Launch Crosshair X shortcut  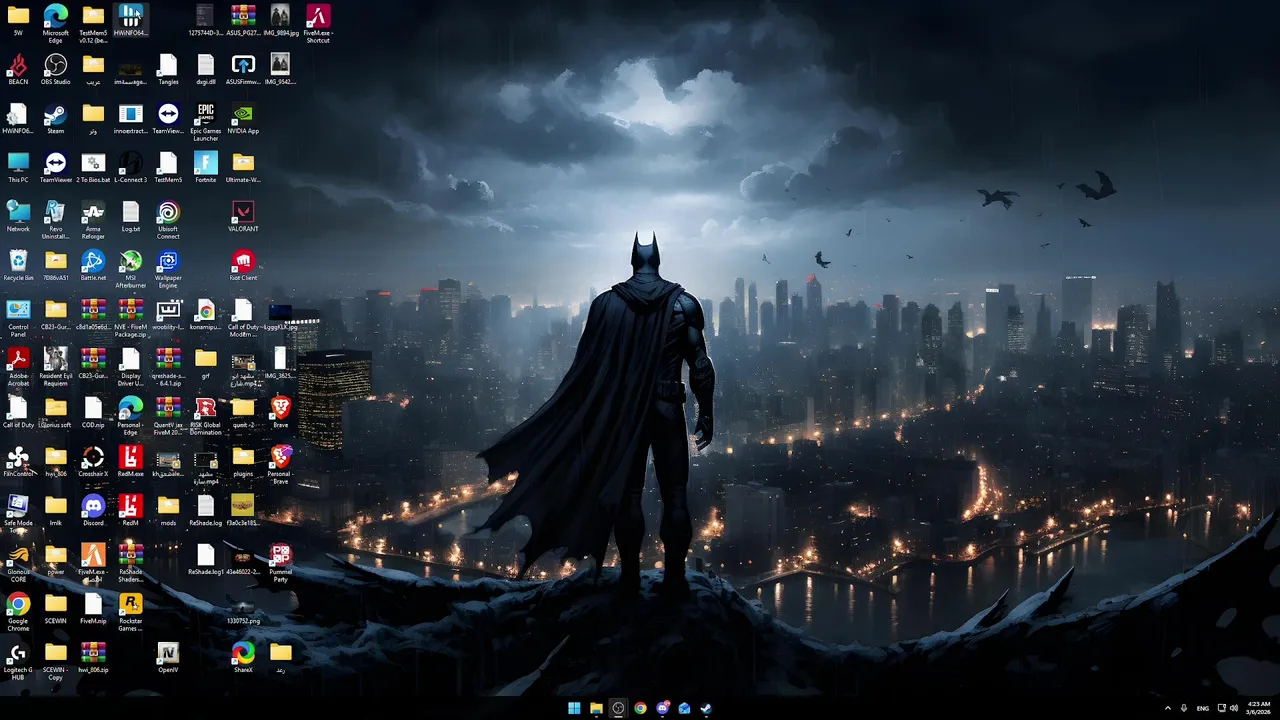point(93,463)
